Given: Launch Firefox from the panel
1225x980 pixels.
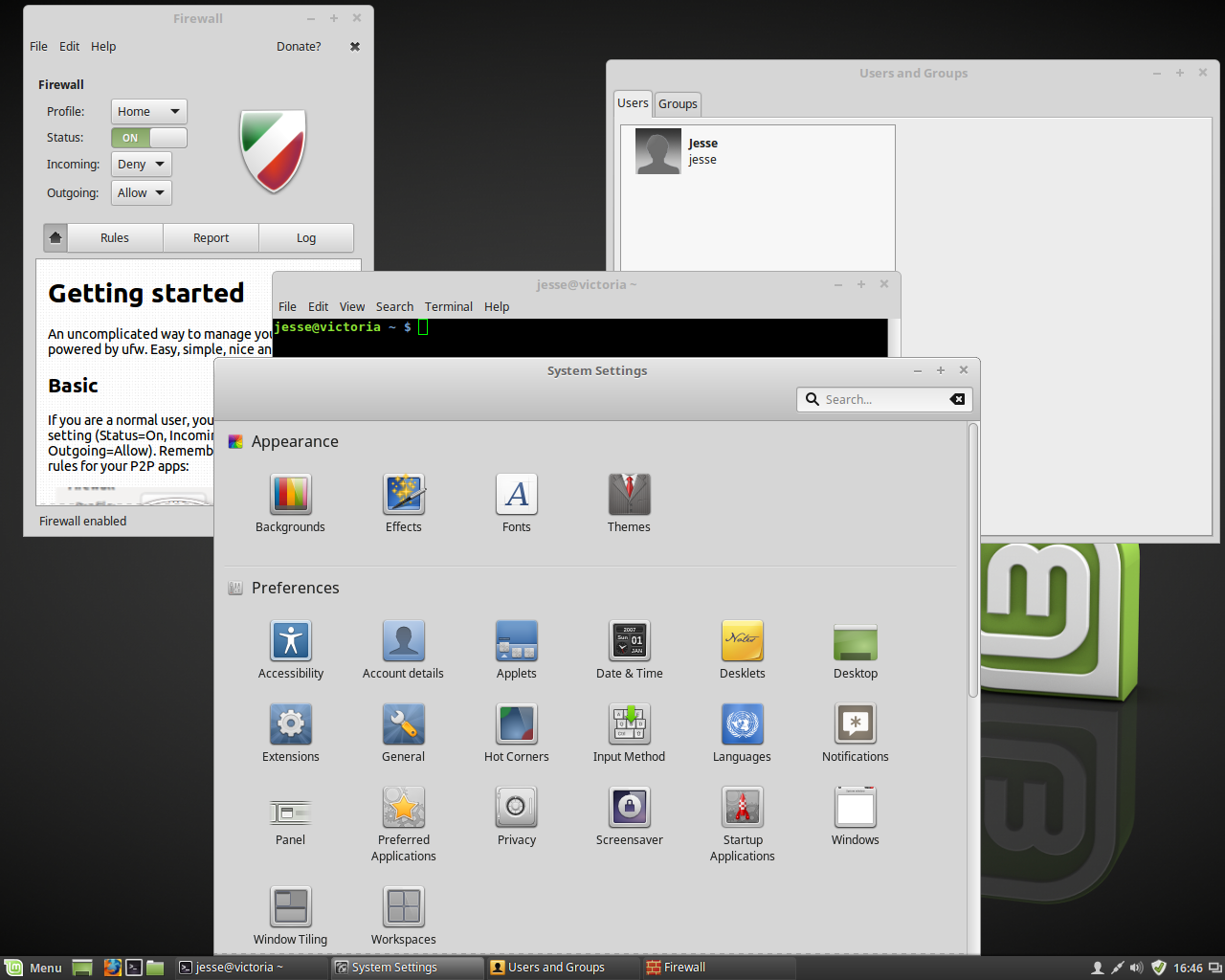Looking at the screenshot, I should click(112, 968).
